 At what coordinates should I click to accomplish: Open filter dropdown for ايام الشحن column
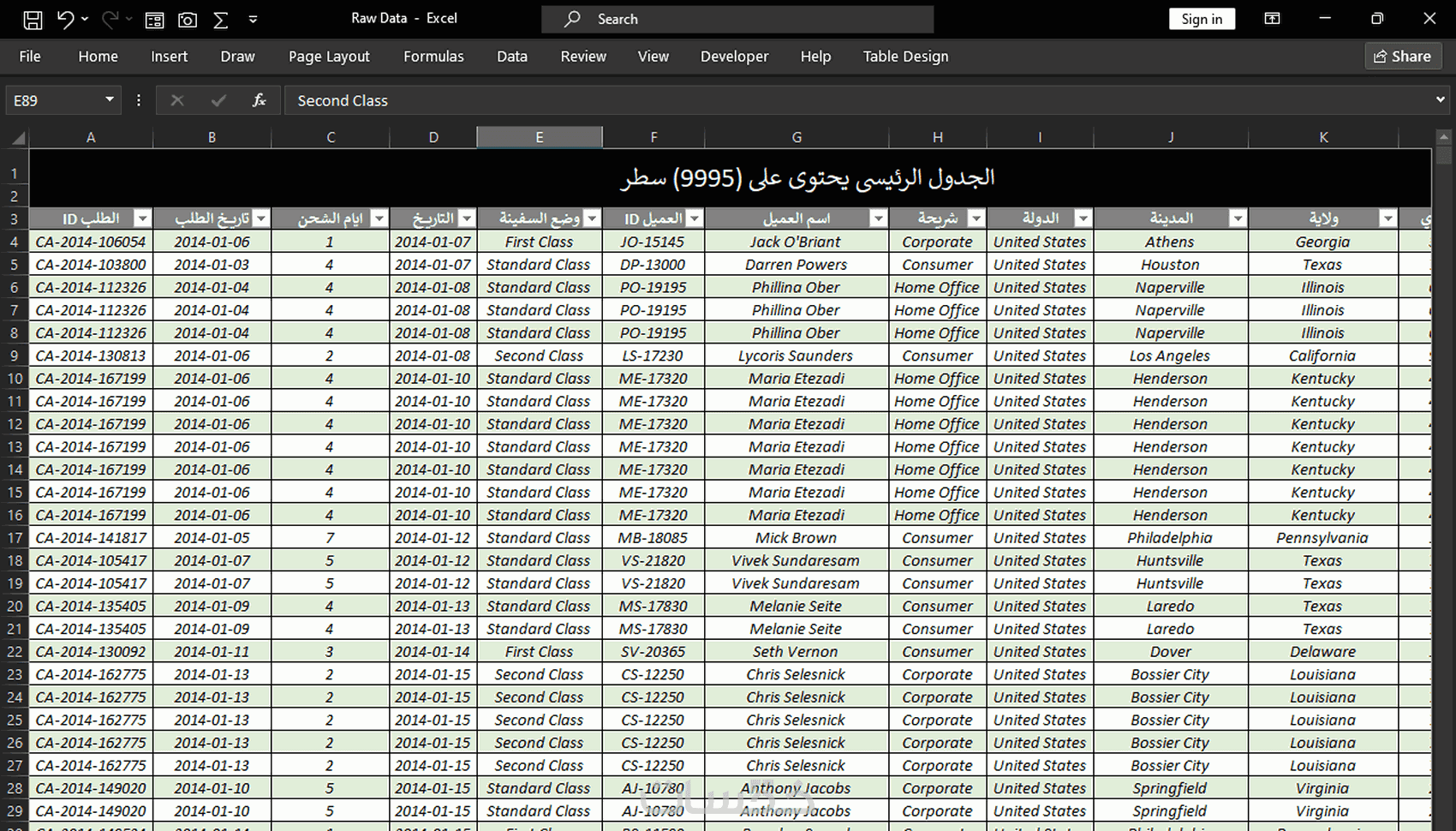coord(379,218)
